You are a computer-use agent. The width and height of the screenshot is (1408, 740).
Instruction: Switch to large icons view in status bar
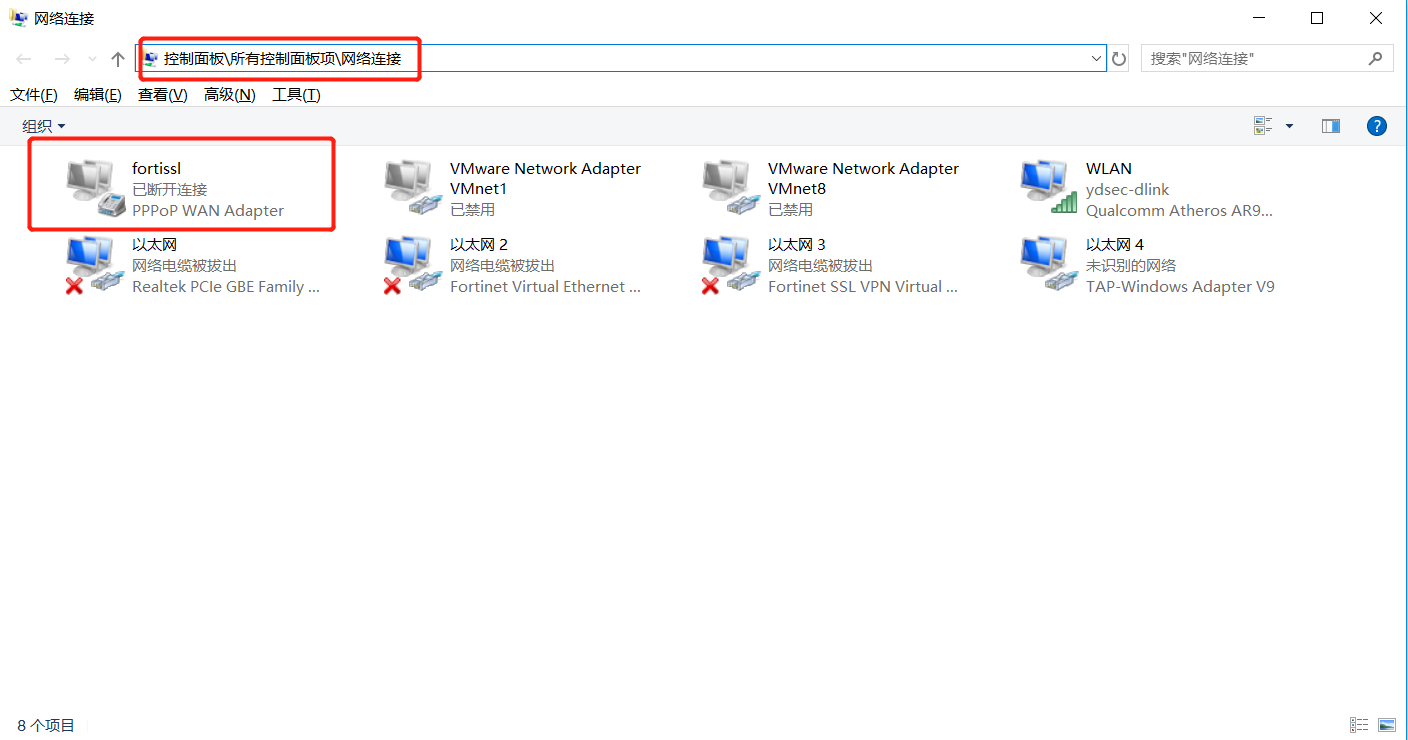click(x=1386, y=725)
